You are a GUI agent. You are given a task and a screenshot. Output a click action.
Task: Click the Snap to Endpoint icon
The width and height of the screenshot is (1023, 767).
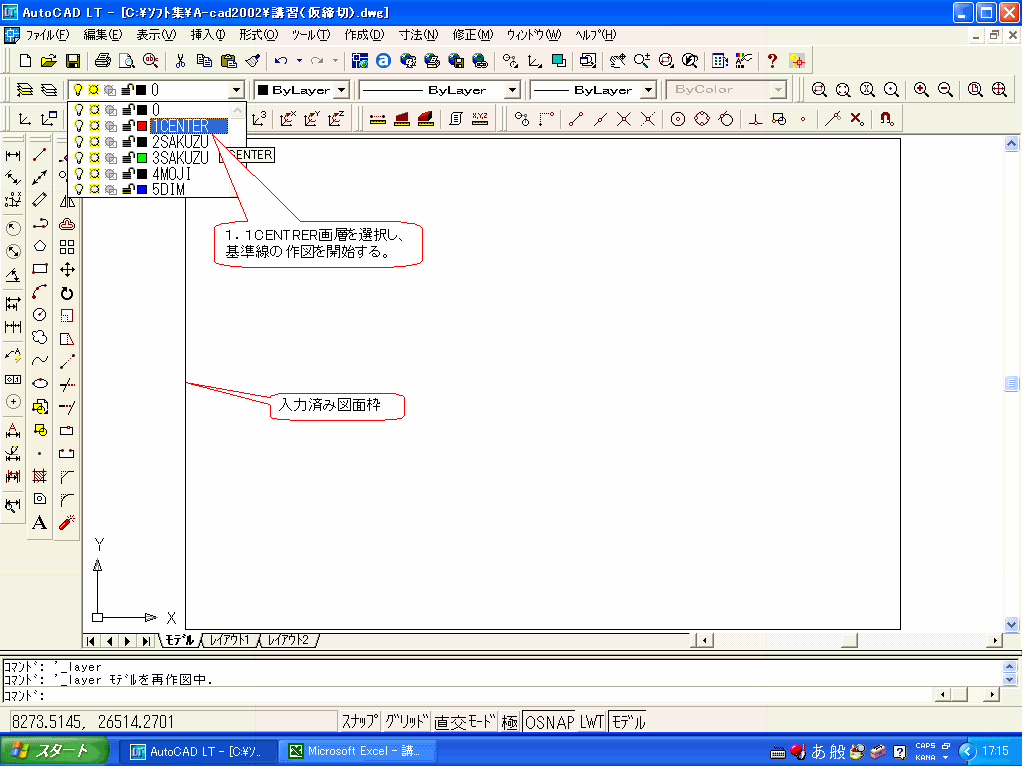pos(575,119)
